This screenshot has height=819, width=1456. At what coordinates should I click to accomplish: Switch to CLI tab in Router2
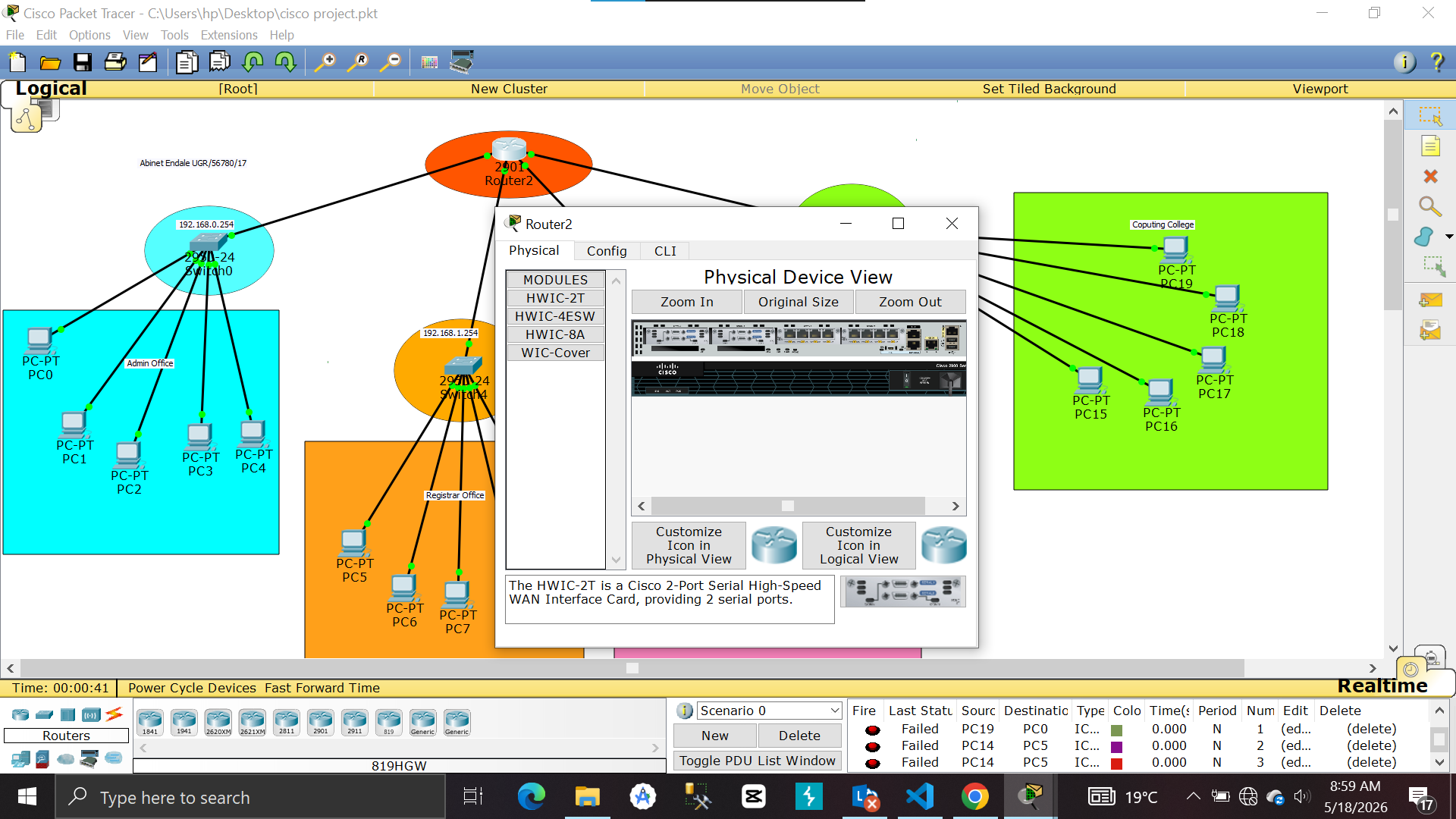[x=665, y=251]
